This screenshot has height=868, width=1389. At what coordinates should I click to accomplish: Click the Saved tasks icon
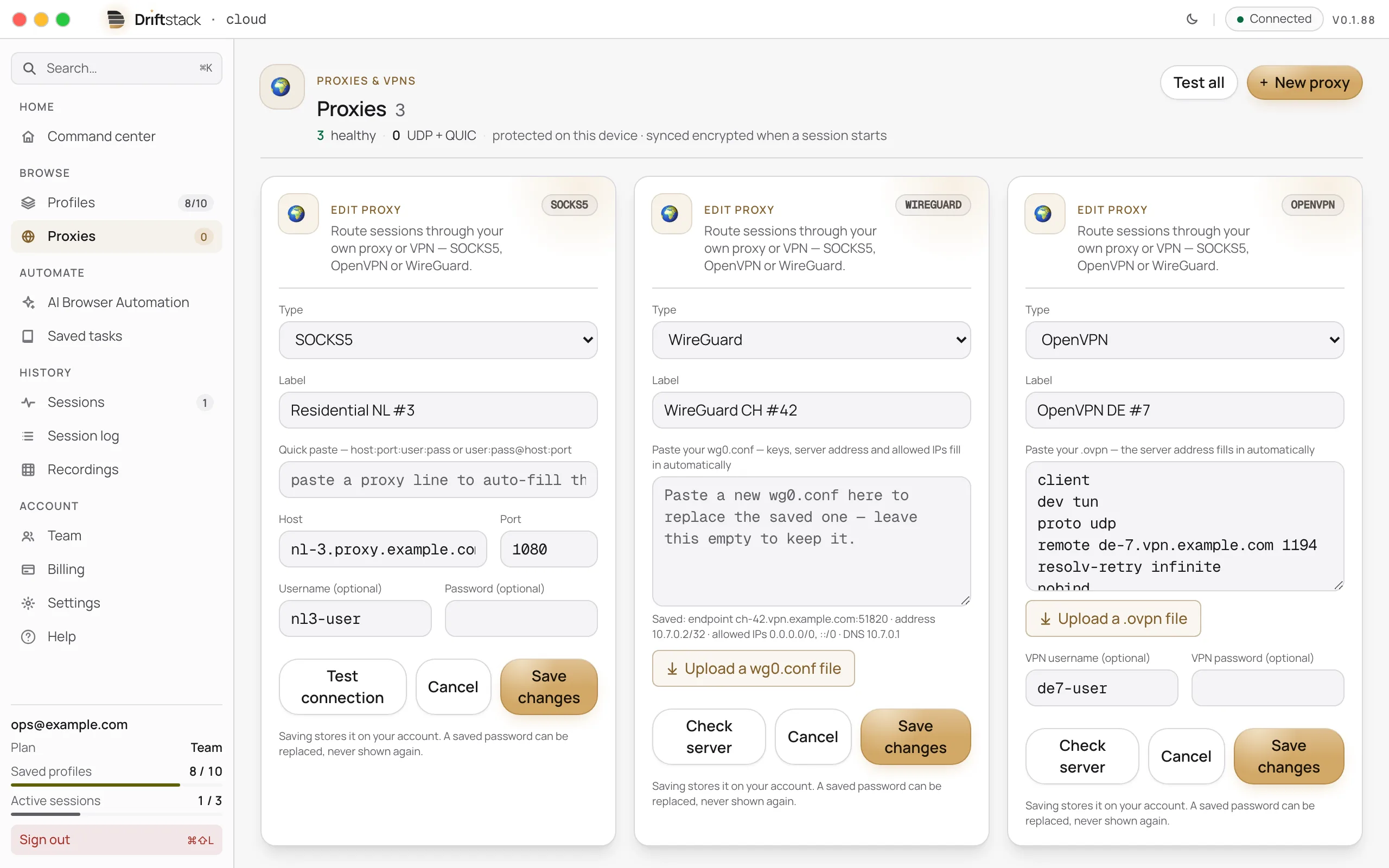[x=28, y=336]
